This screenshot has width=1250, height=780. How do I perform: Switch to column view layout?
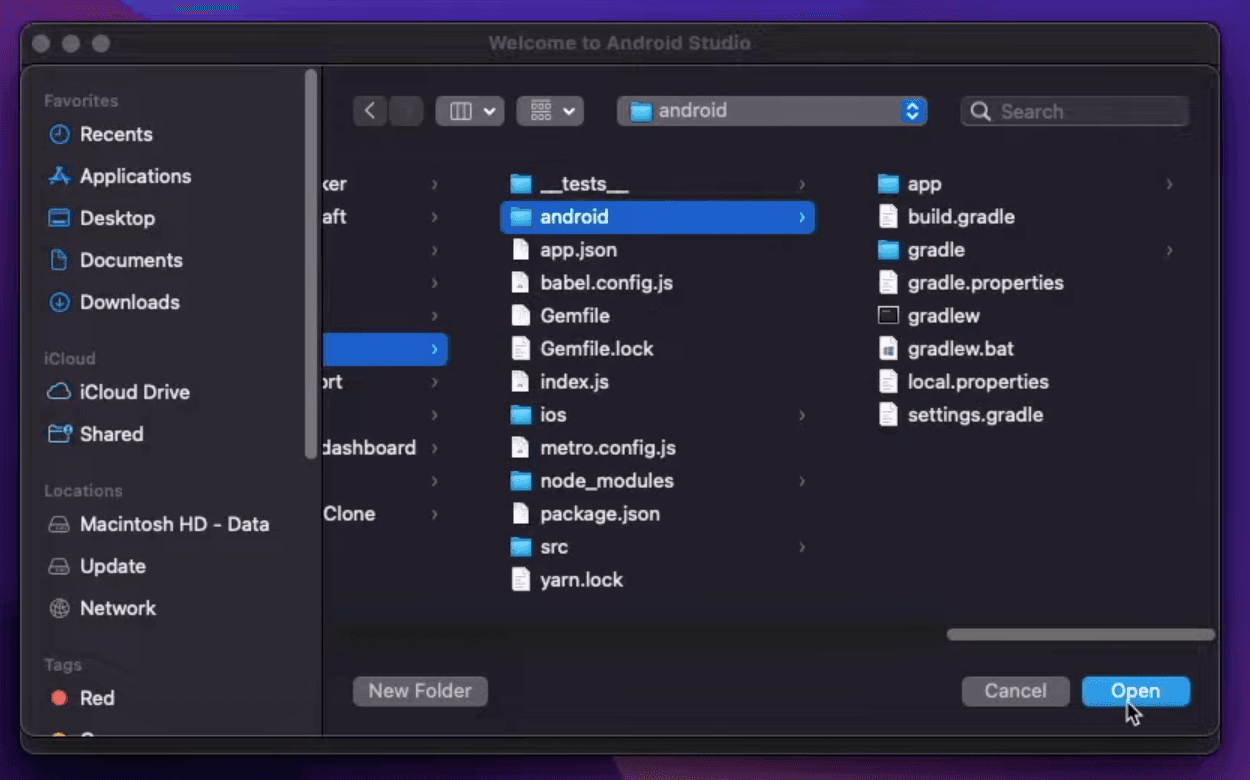coord(469,111)
